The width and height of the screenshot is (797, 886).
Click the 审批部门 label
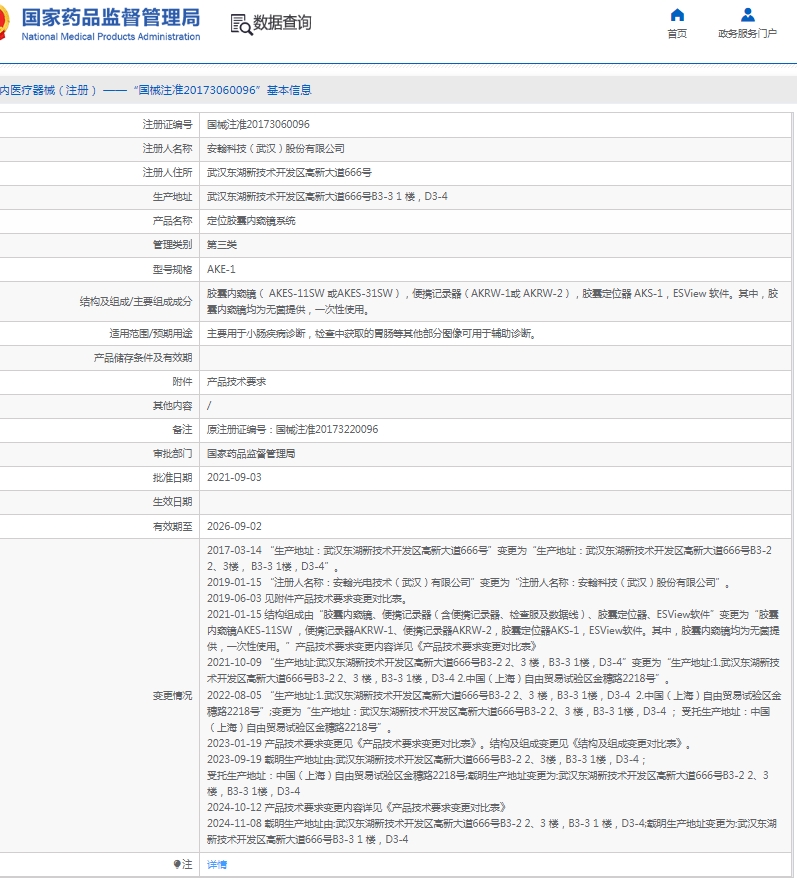(x=172, y=454)
